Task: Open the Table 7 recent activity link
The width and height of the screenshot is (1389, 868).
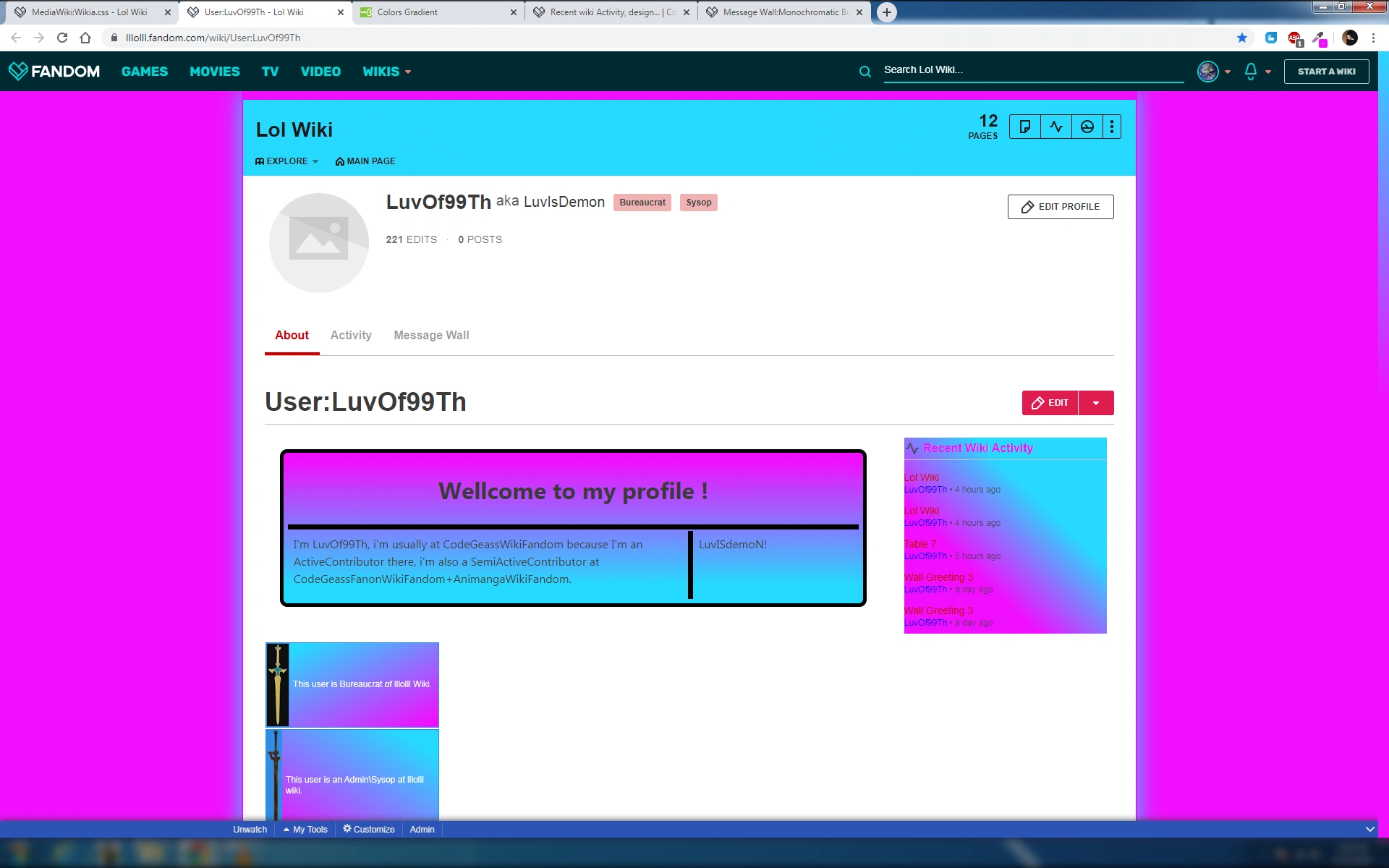Action: (919, 544)
